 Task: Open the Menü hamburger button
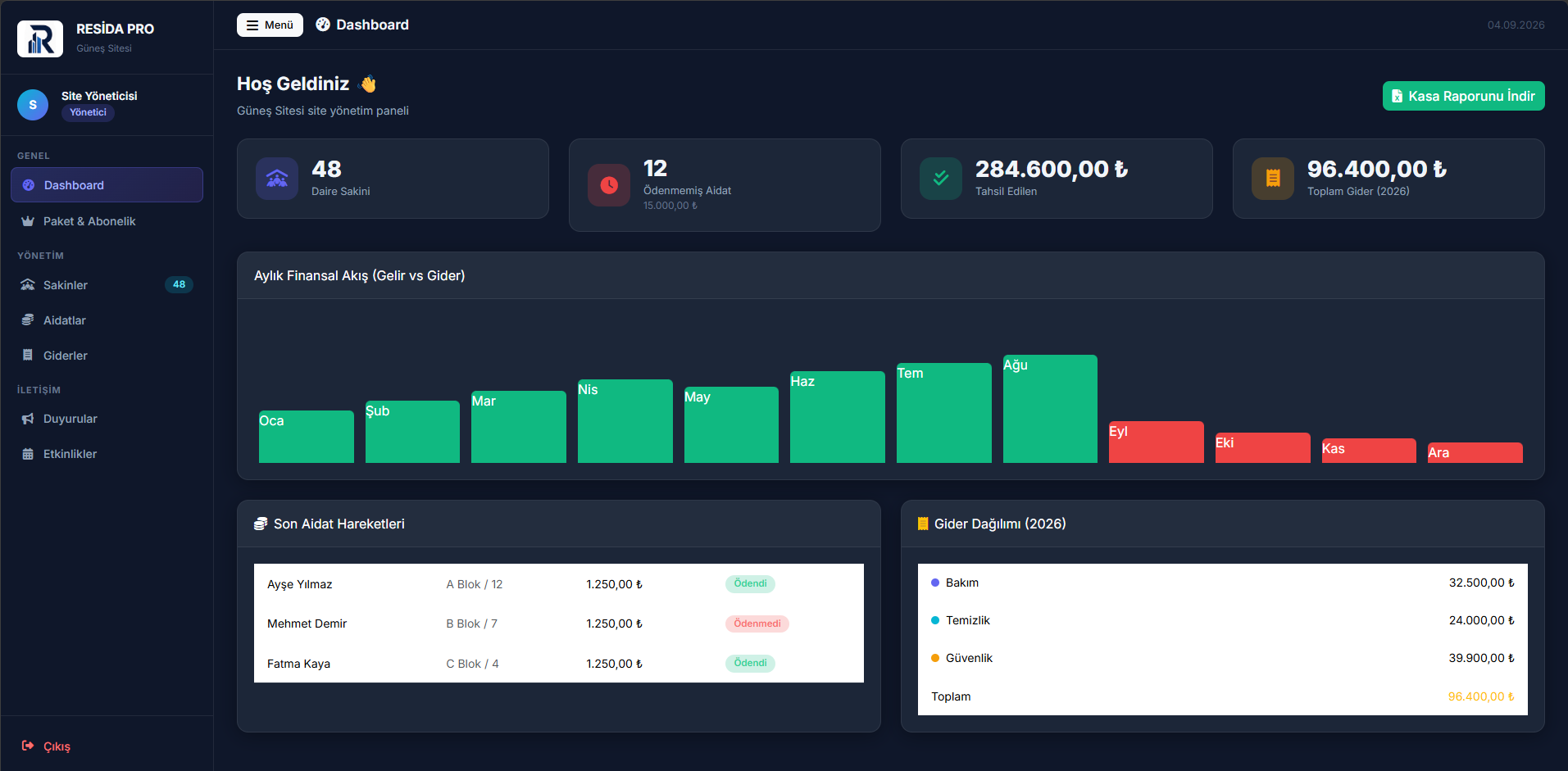270,25
